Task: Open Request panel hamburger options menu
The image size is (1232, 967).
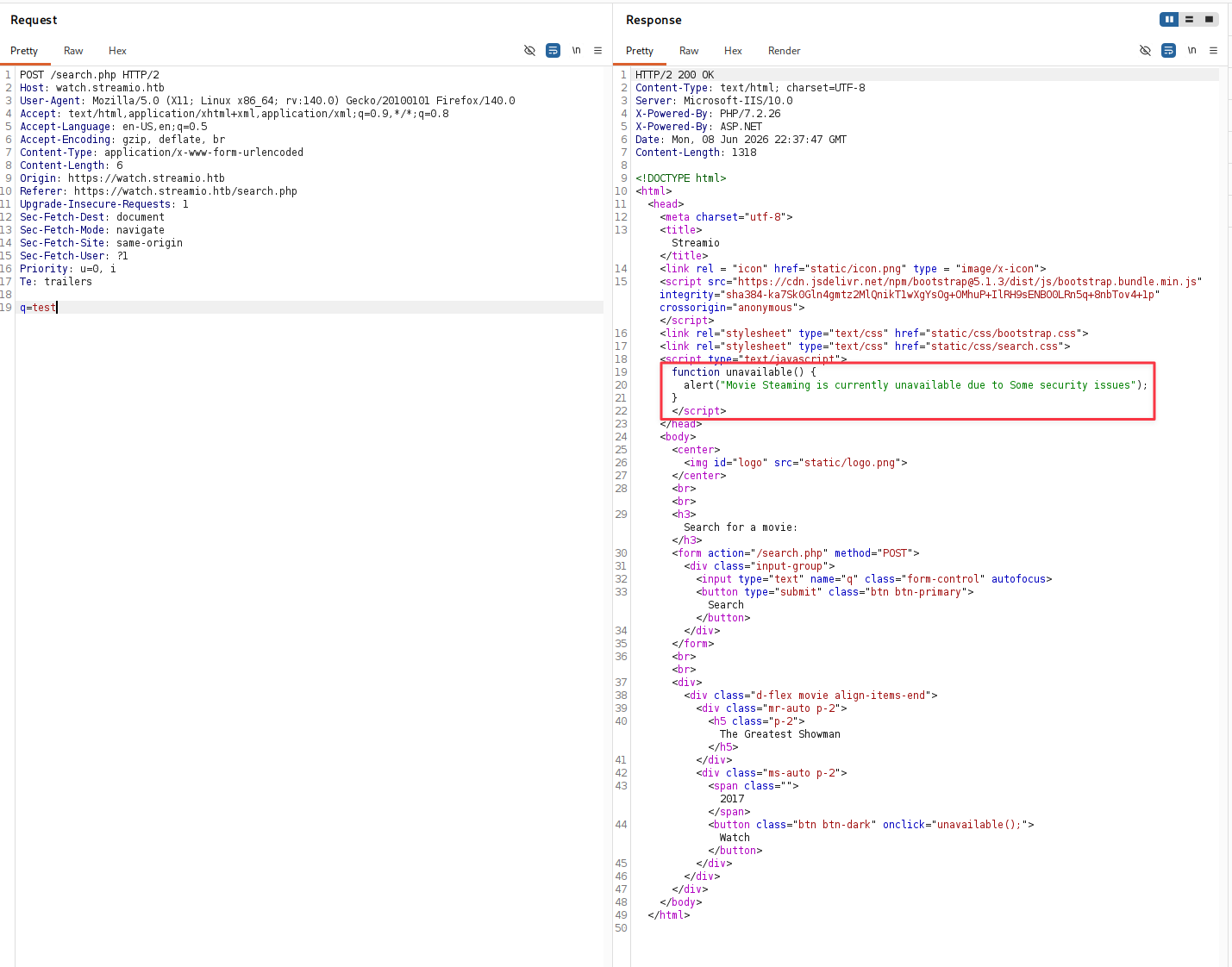Action: [597, 51]
